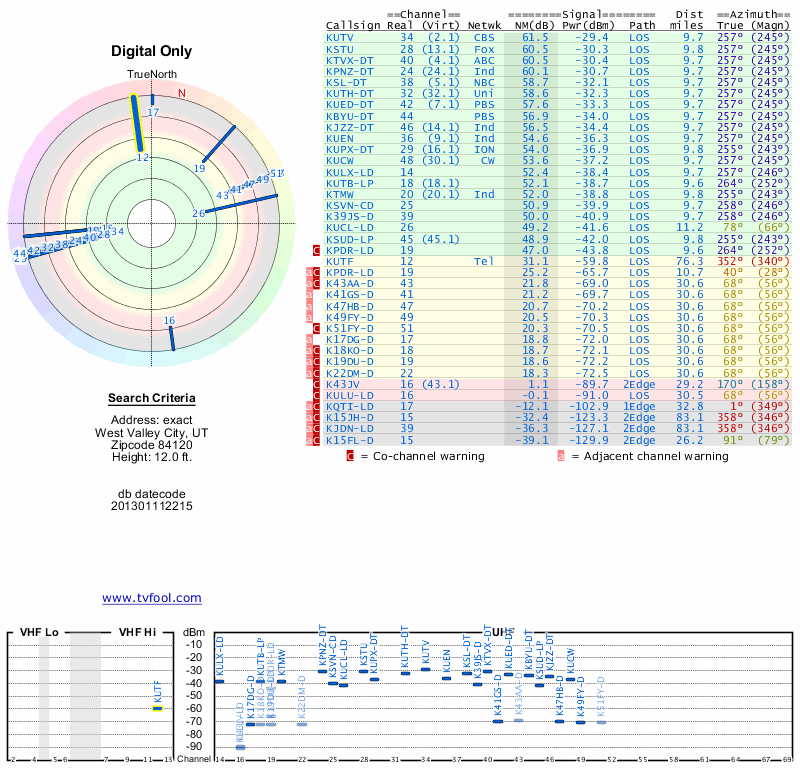Viewport: 800px width, 768px height.
Task: Click the Fox network cell
Action: pos(484,49)
